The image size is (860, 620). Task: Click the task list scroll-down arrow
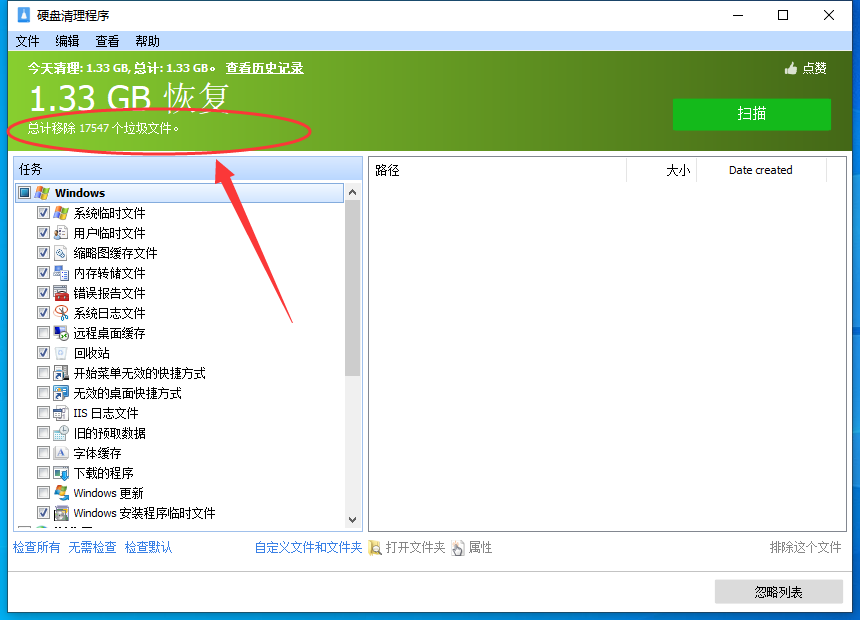point(352,520)
